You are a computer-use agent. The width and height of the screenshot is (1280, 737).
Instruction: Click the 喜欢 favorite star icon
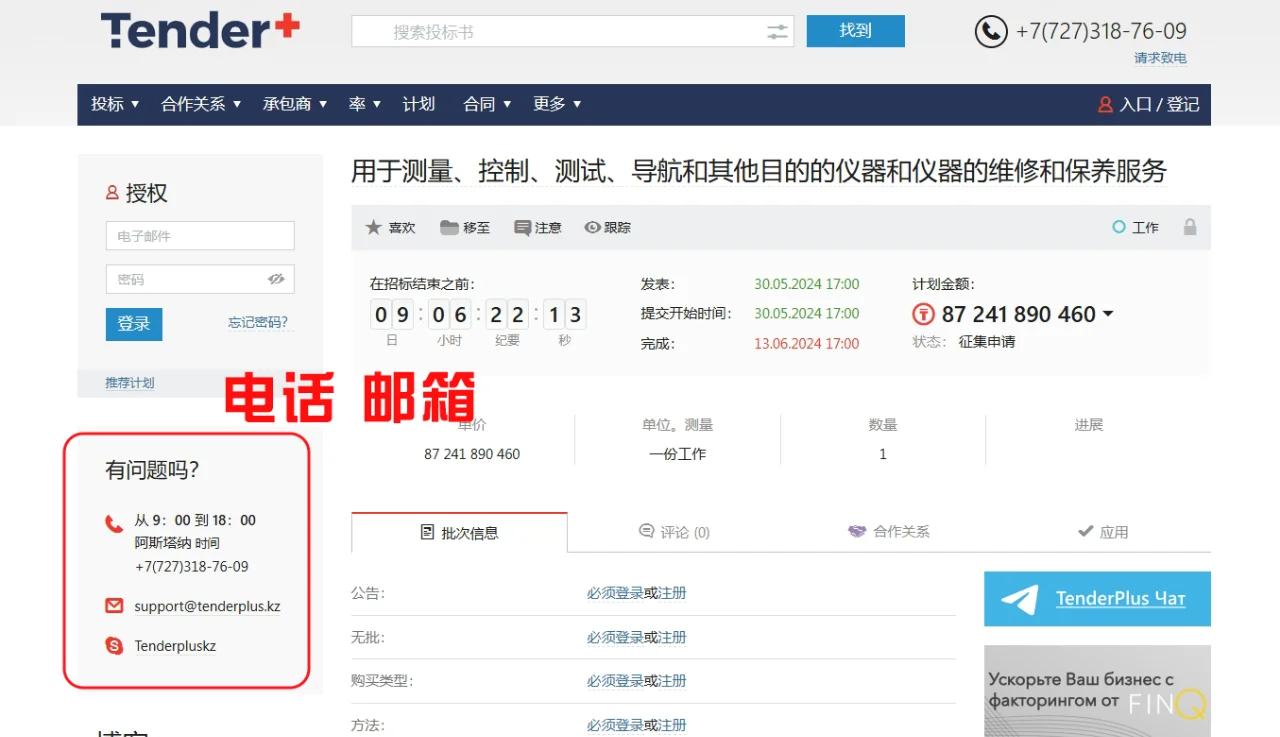tap(373, 227)
